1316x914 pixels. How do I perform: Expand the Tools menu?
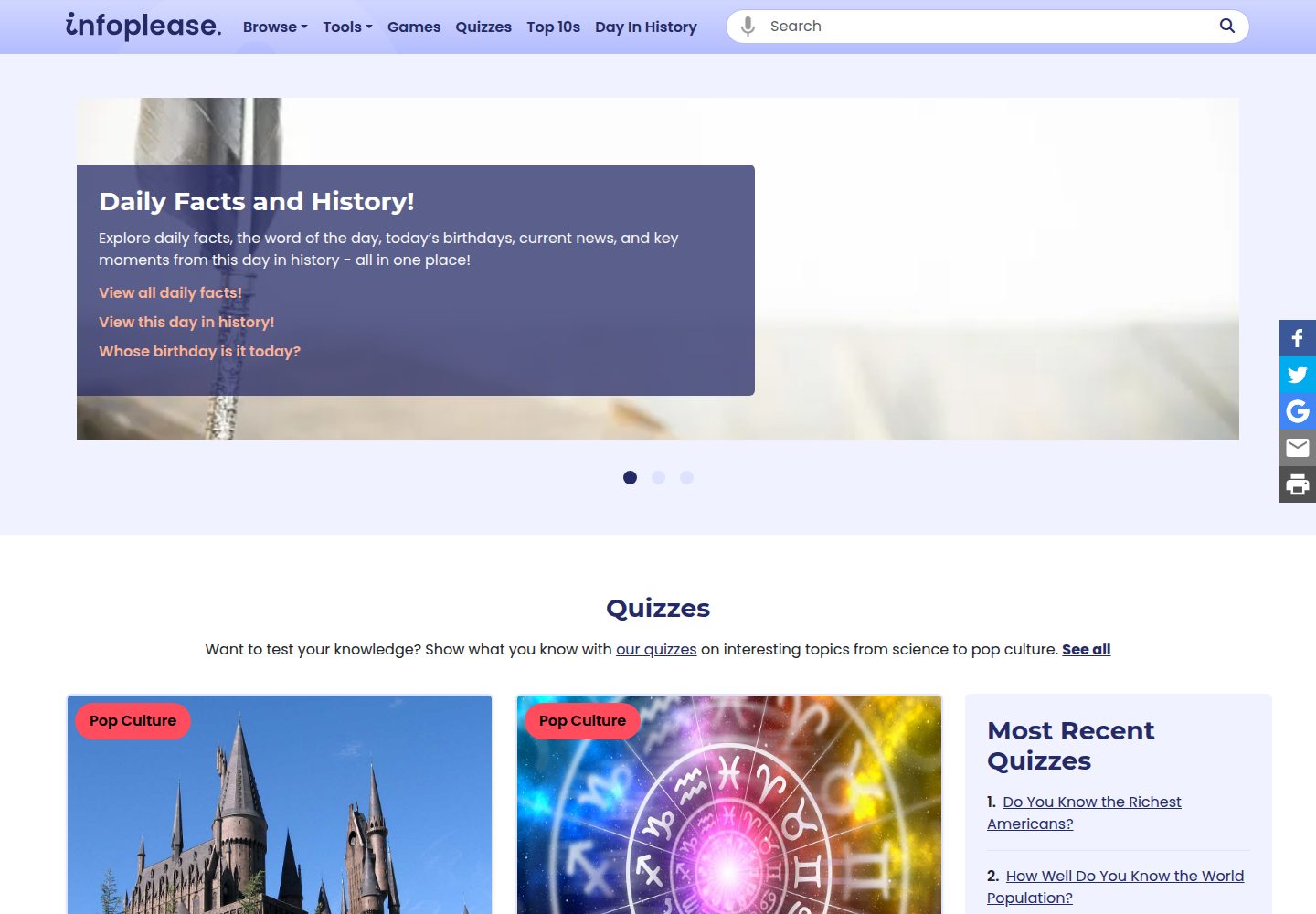coord(347,27)
